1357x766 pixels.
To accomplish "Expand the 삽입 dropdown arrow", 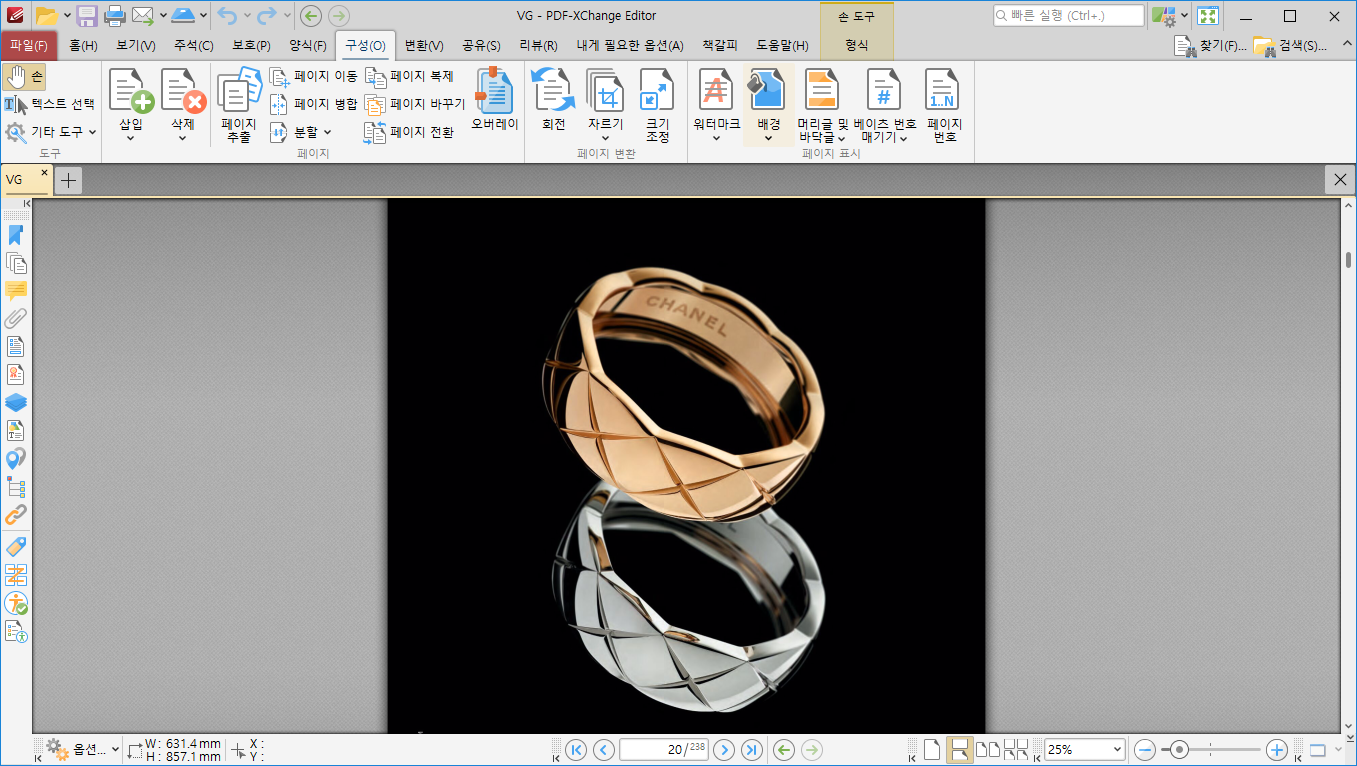I will pos(131,138).
